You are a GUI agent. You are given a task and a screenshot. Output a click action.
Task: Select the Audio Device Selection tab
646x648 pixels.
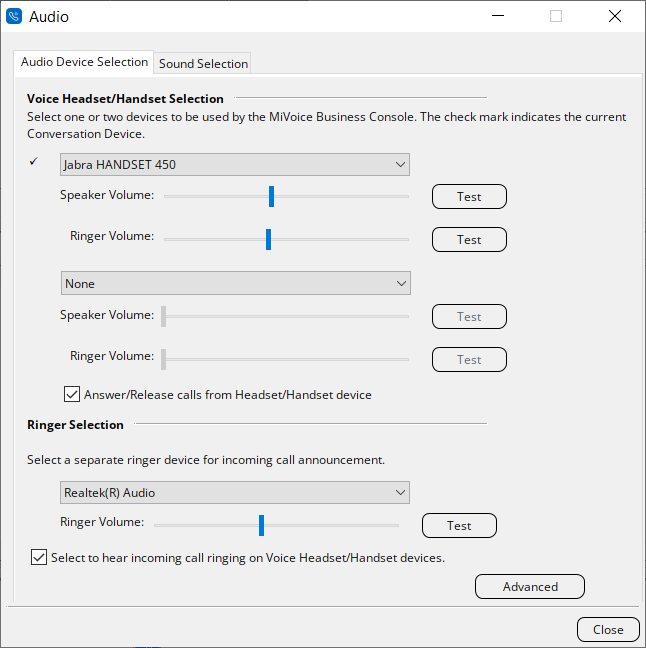point(85,62)
